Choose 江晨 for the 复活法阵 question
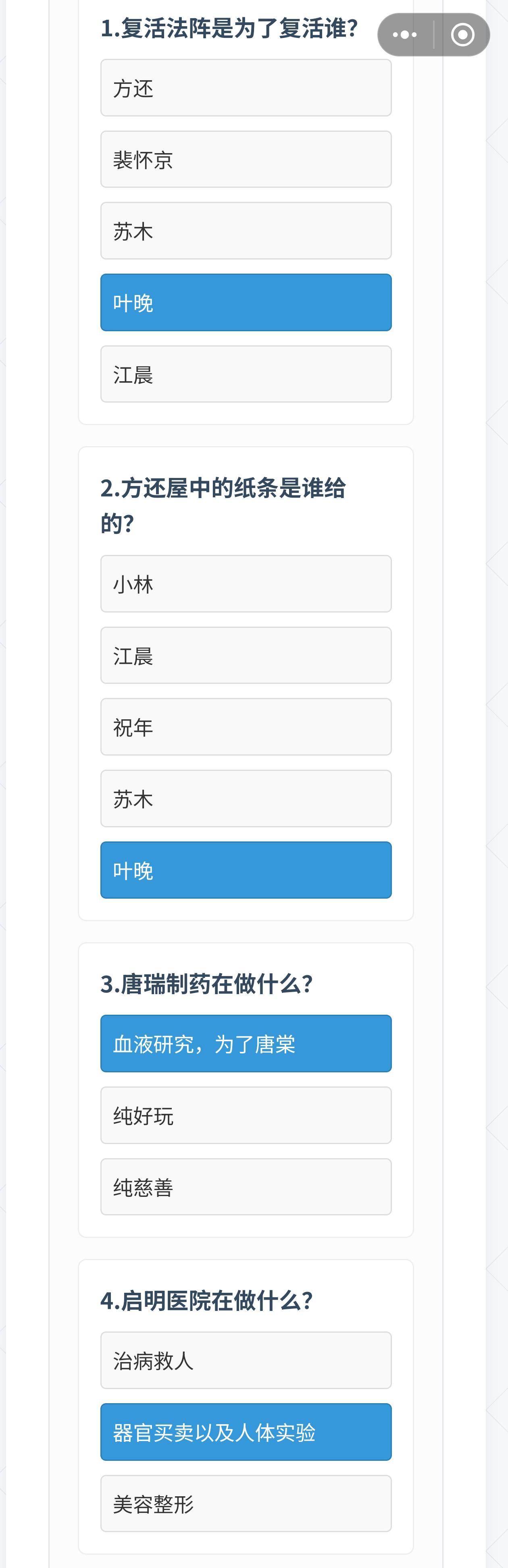508x1568 pixels. point(246,374)
